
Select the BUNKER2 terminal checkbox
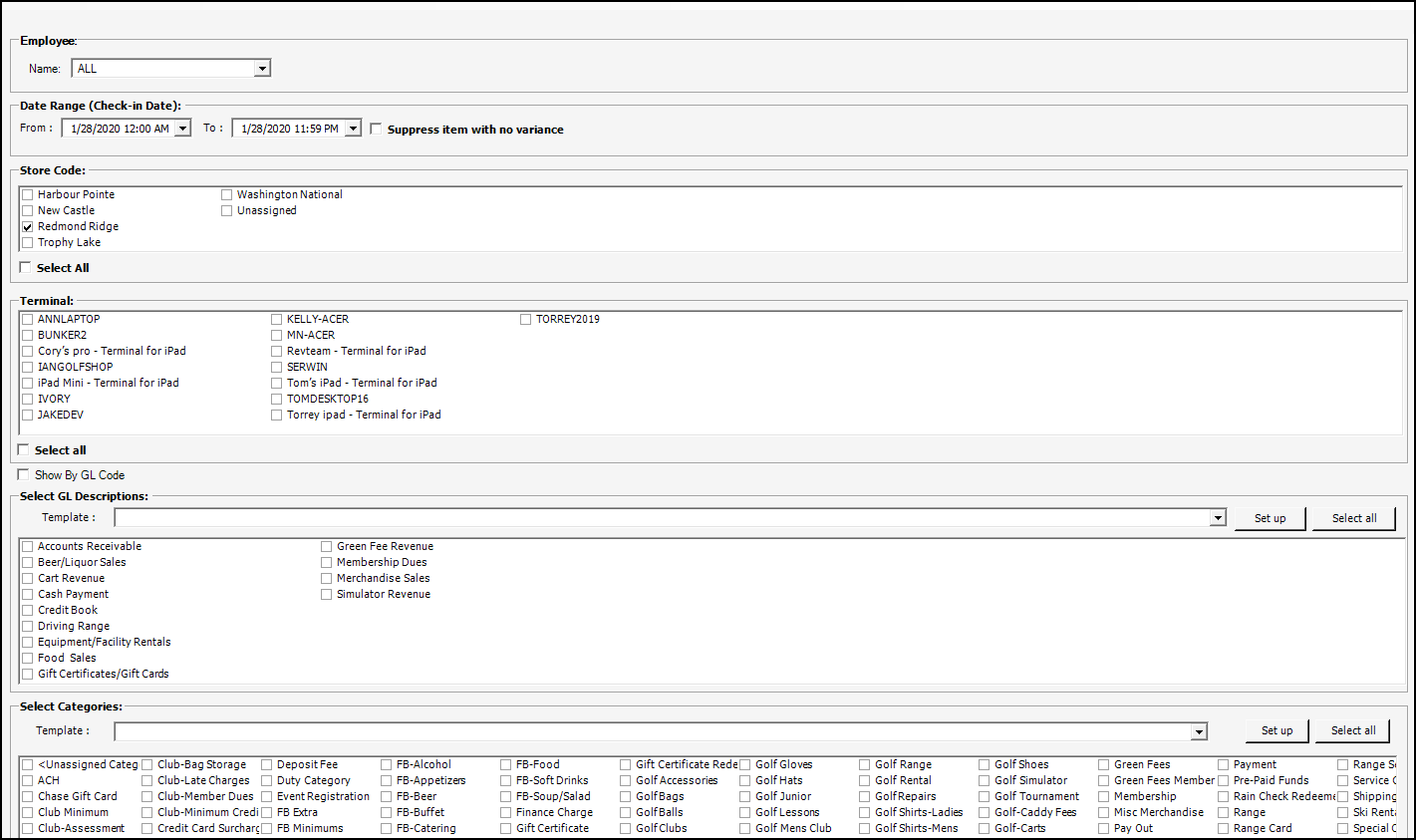coord(28,336)
